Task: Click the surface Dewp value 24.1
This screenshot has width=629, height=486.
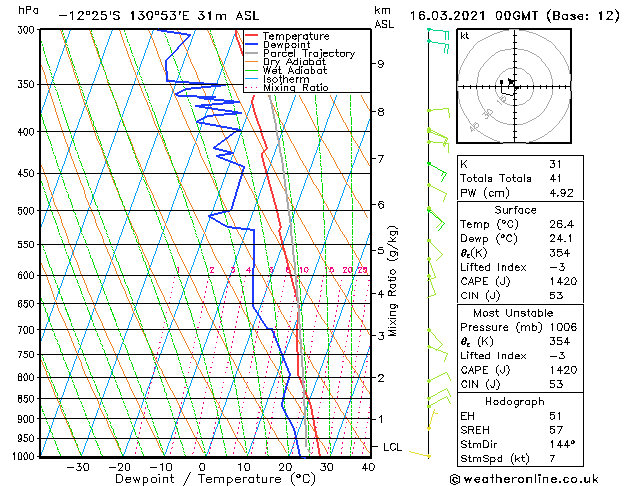Action: [561, 239]
